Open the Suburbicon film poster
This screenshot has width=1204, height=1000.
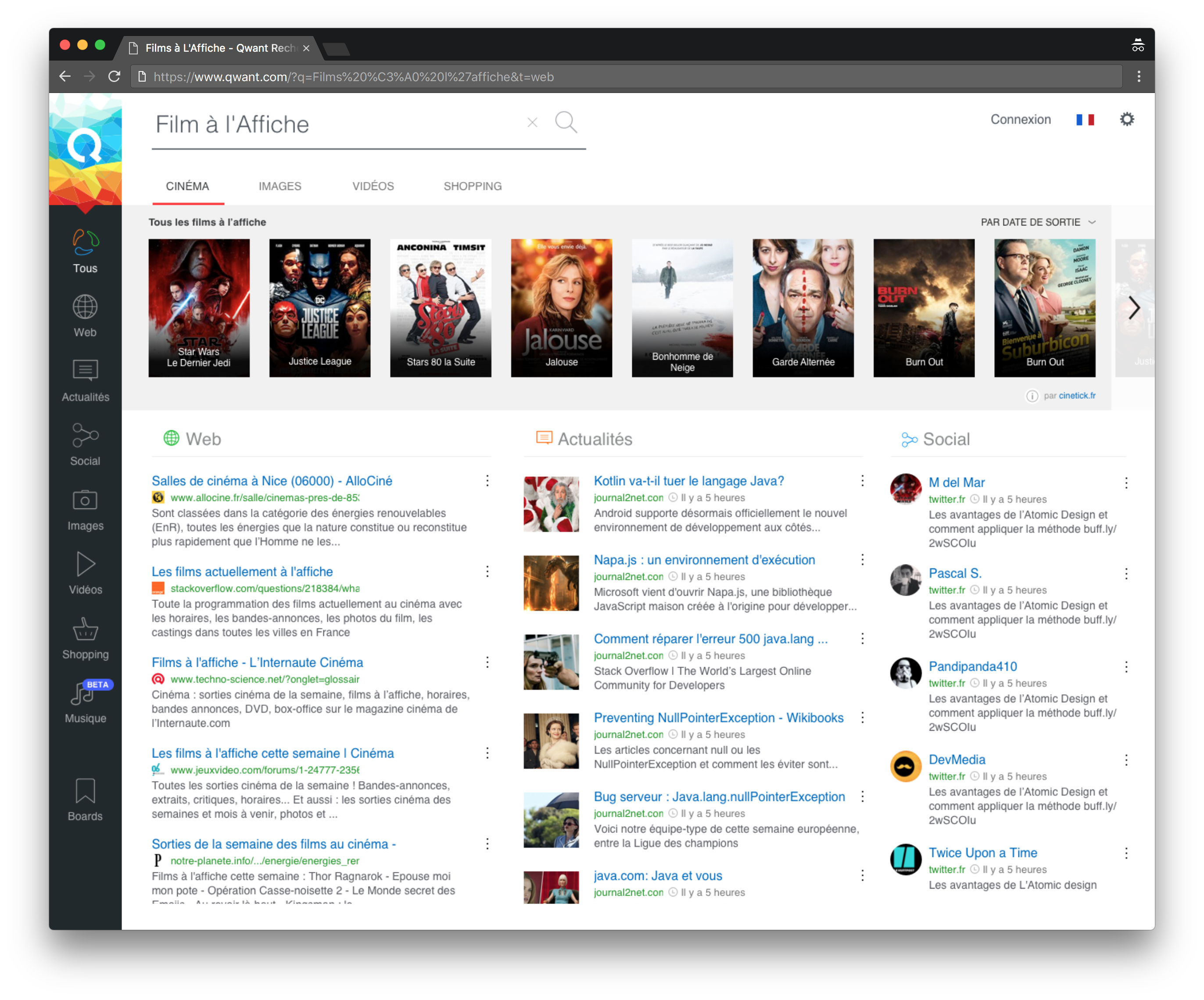[1045, 308]
